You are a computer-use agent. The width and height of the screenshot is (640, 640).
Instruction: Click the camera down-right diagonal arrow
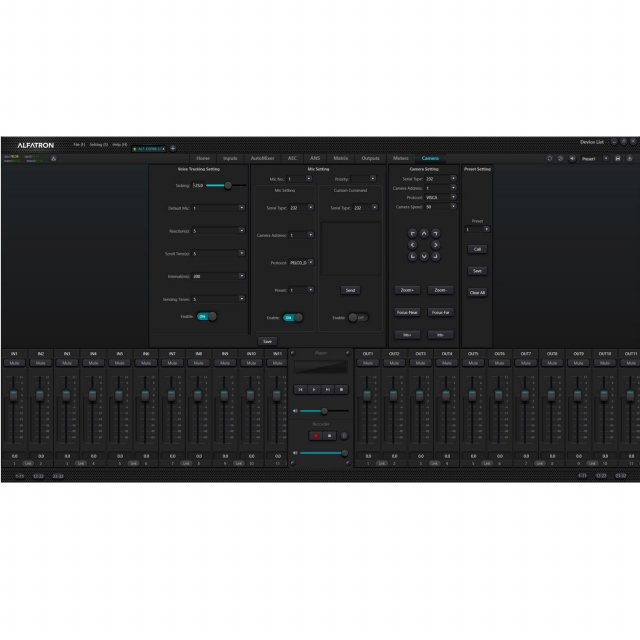[435, 256]
